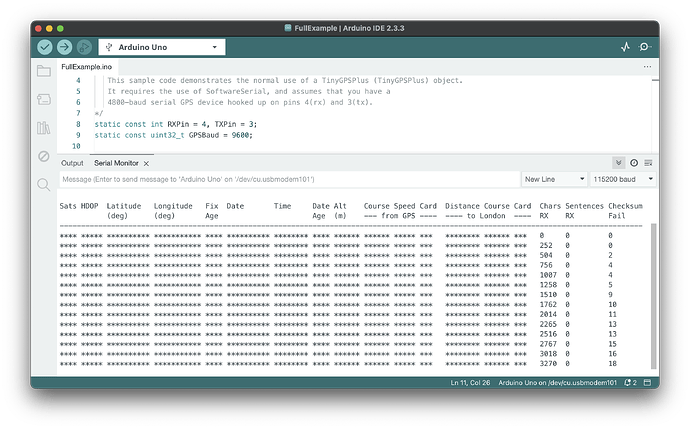
Task: Click the Verify sketch checkmark button
Action: tap(44, 47)
